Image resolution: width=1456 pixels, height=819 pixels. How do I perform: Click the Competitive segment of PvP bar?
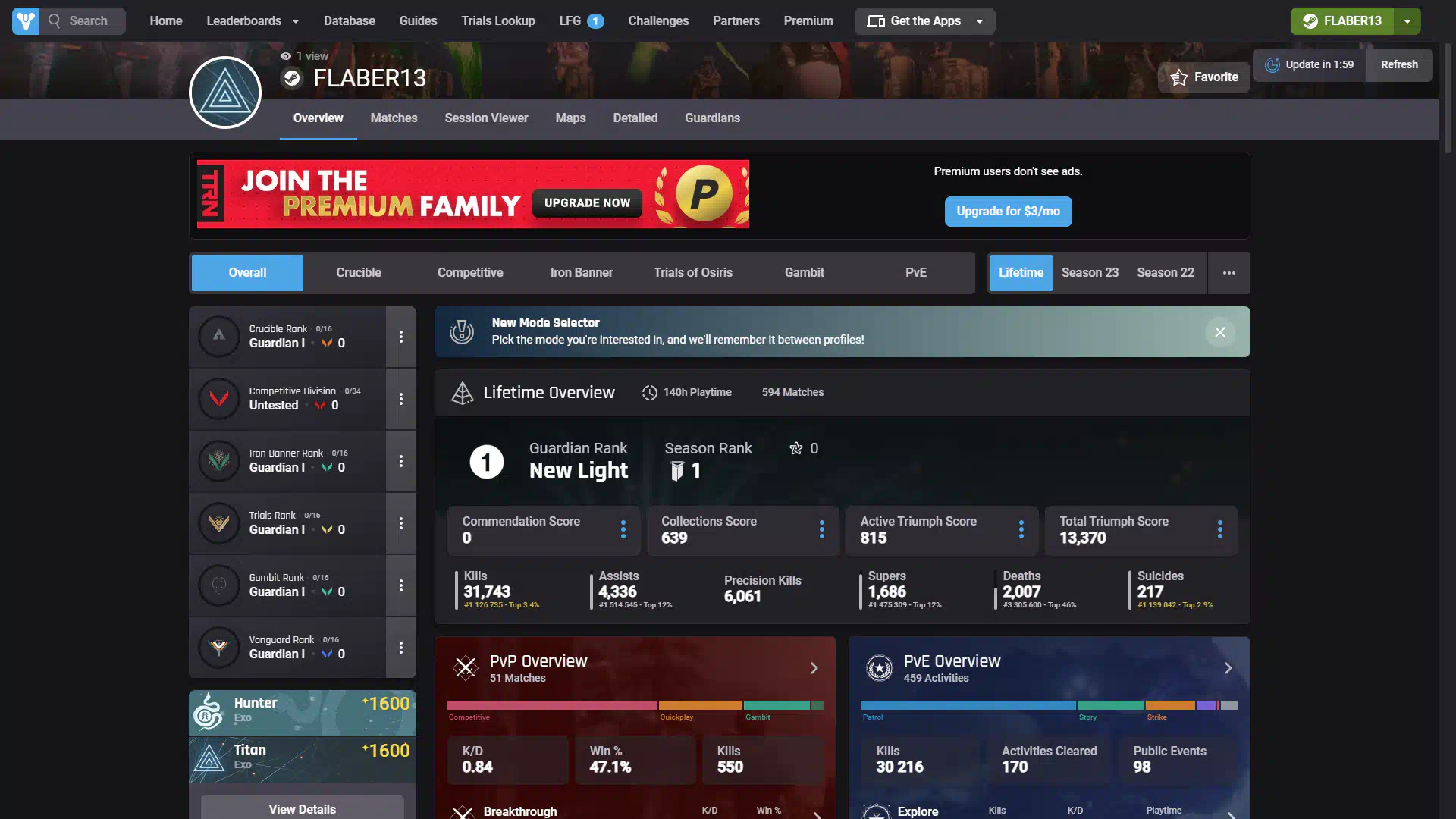tap(552, 705)
